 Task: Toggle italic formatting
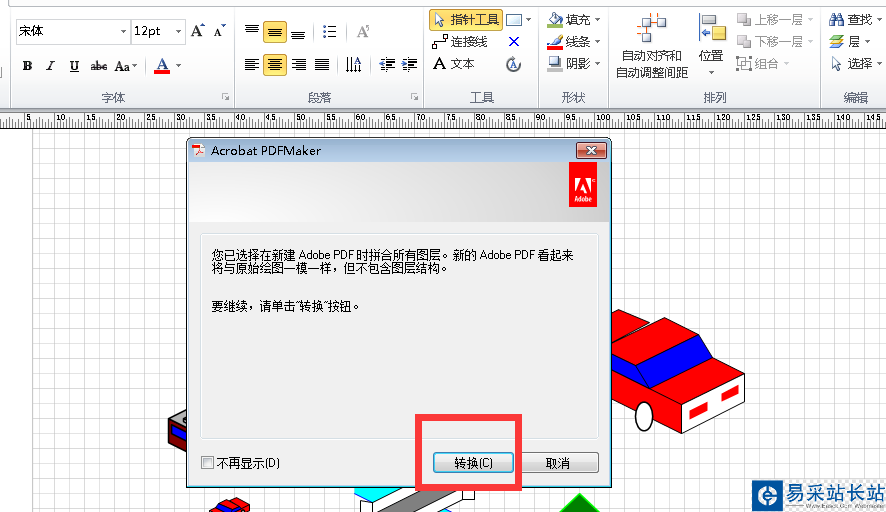50,66
